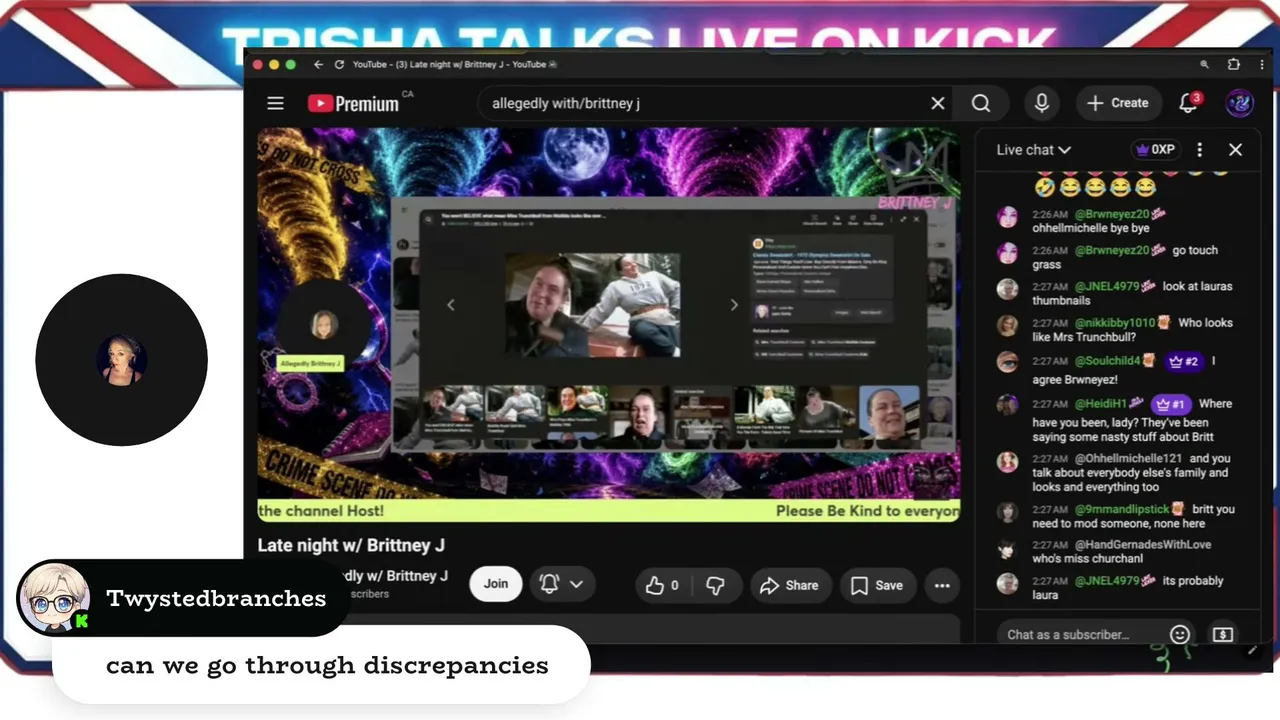The height and width of the screenshot is (720, 1280).
Task: Close the image viewer overlay in stream
Action: pyautogui.click(x=917, y=219)
